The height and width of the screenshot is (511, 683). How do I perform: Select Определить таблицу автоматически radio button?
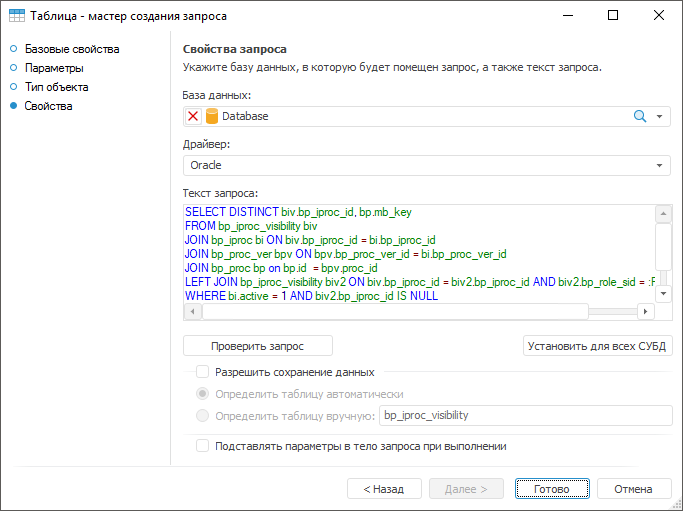pyautogui.click(x=203, y=394)
